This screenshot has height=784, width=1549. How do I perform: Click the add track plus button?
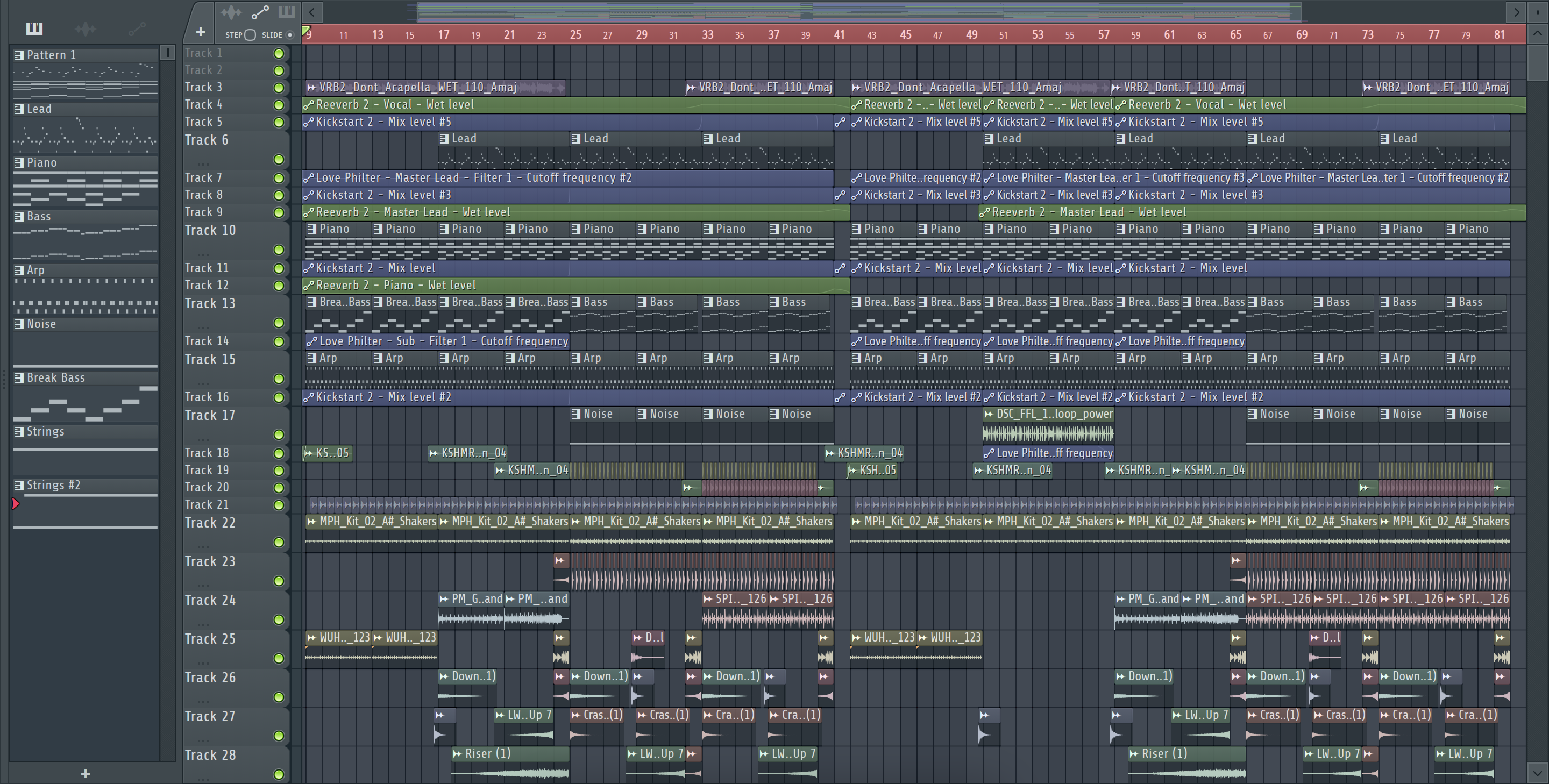click(x=200, y=31)
